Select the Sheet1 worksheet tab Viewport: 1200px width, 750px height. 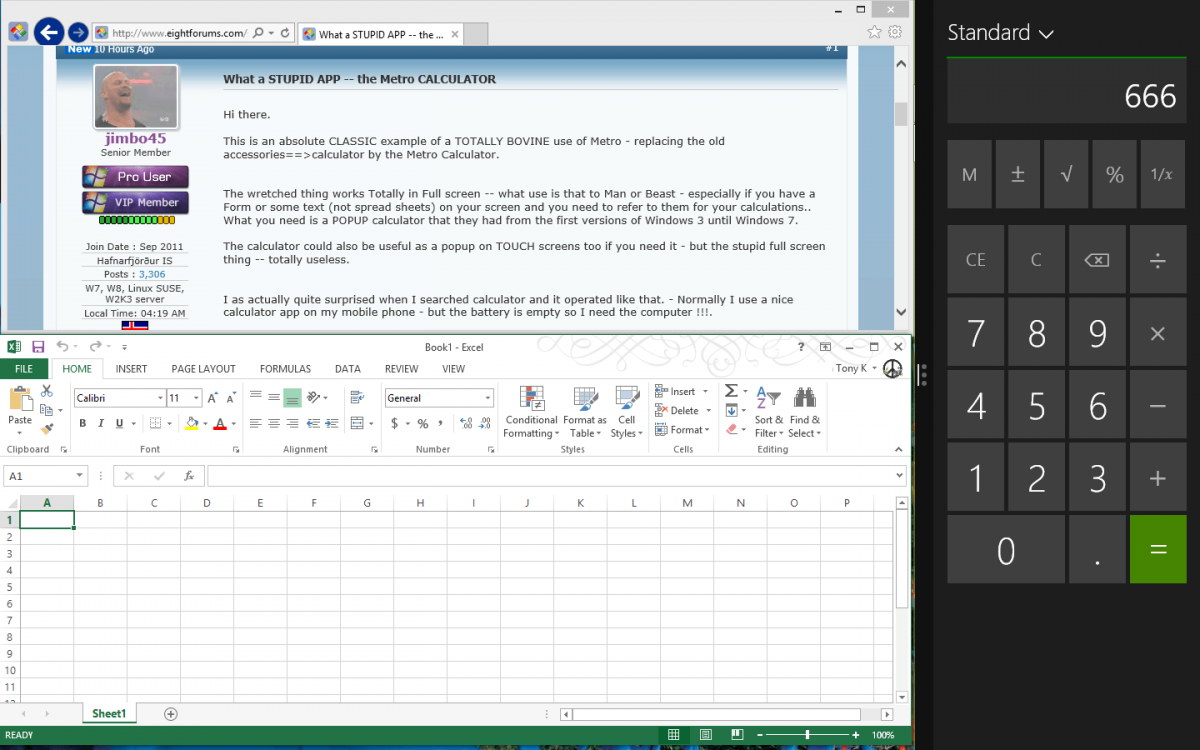click(109, 714)
